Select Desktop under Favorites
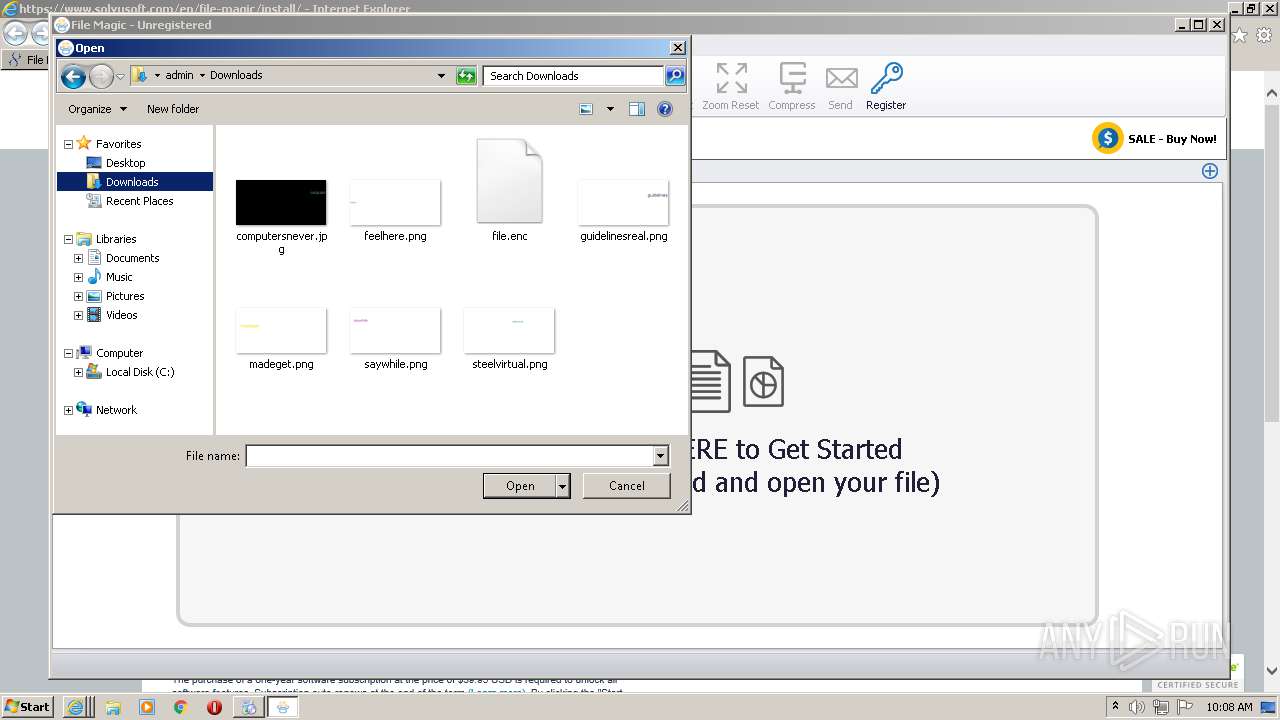This screenshot has width=1280, height=720. click(125, 163)
